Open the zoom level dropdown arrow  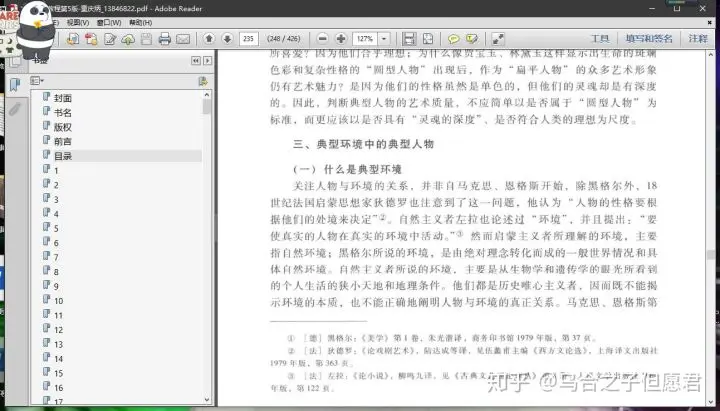384,39
